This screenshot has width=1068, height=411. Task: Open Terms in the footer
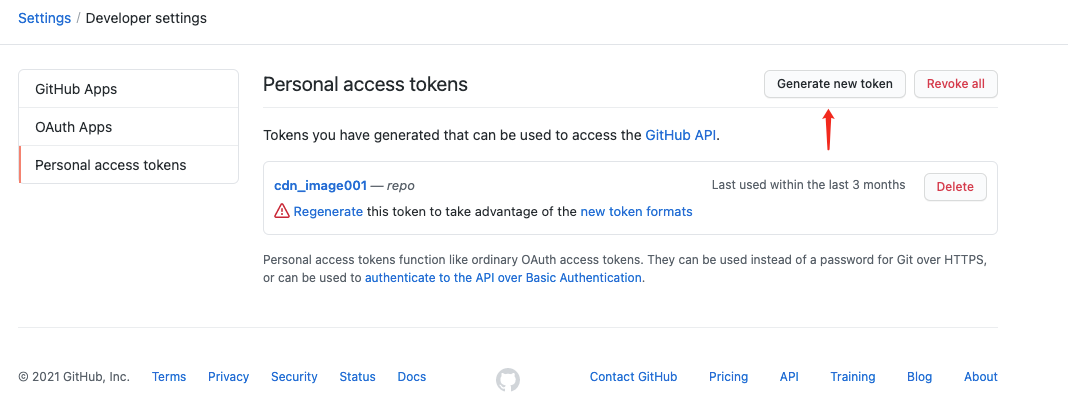pos(169,377)
